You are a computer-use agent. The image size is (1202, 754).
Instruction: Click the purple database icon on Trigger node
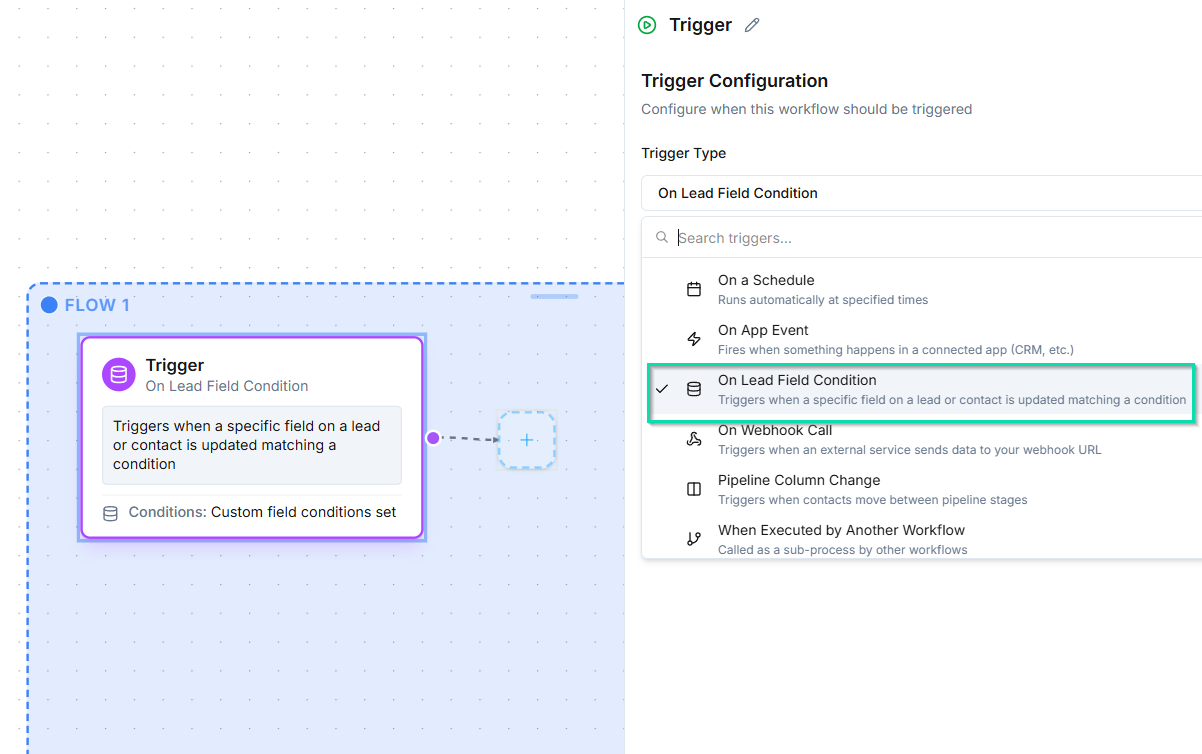click(119, 375)
